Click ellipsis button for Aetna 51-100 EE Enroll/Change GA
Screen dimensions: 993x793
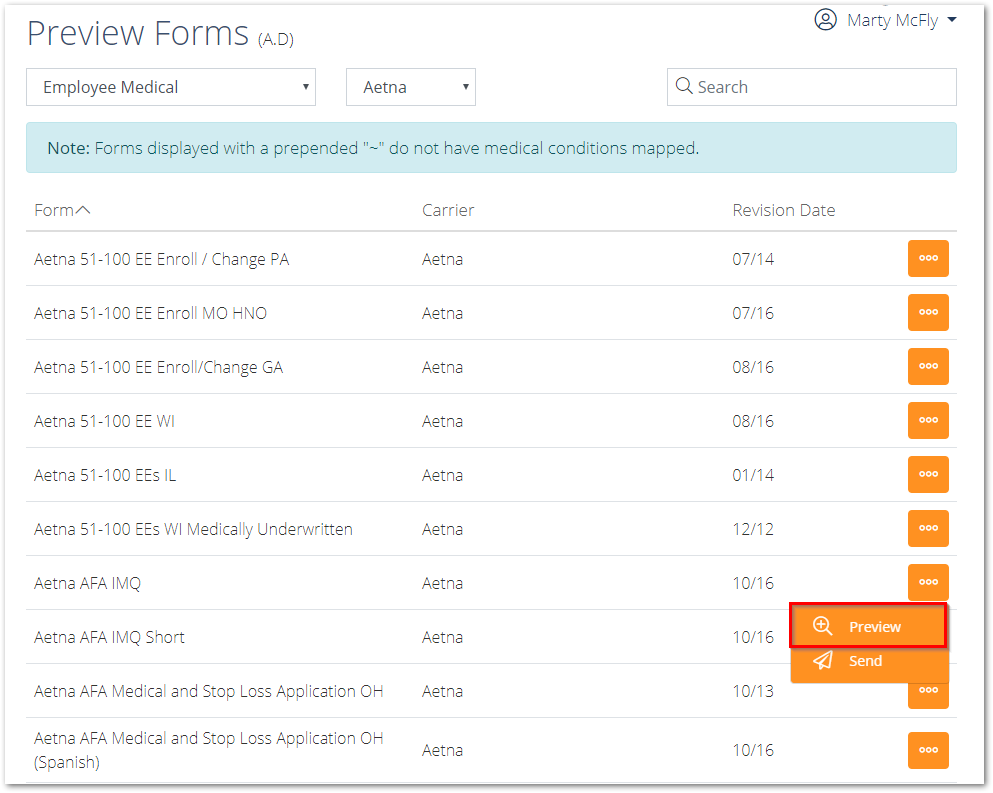click(928, 366)
